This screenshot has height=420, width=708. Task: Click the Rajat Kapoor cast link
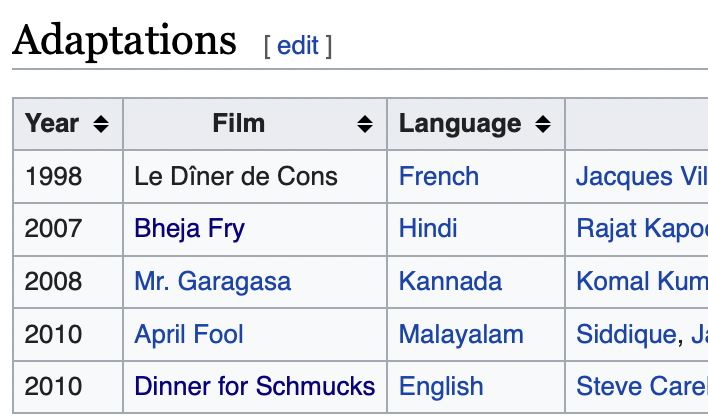(x=641, y=228)
